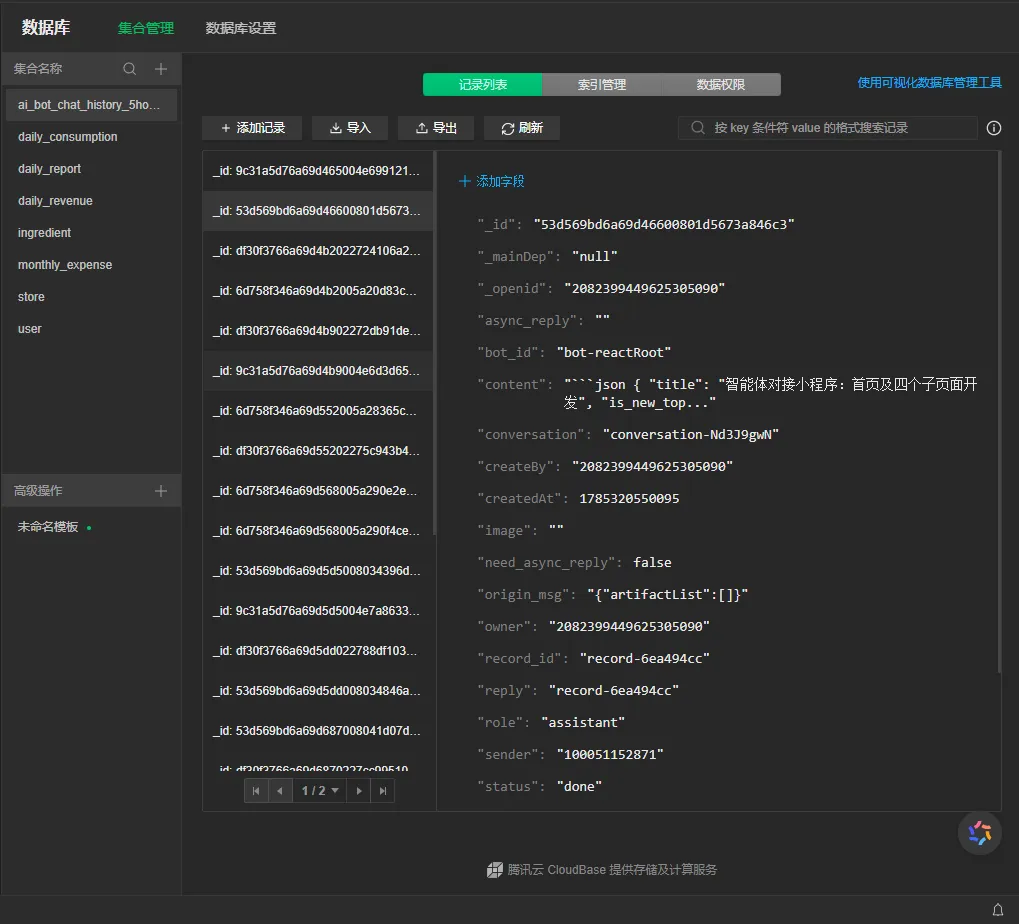Open the daily_revenue collection
This screenshot has height=924, width=1019.
tap(92, 201)
